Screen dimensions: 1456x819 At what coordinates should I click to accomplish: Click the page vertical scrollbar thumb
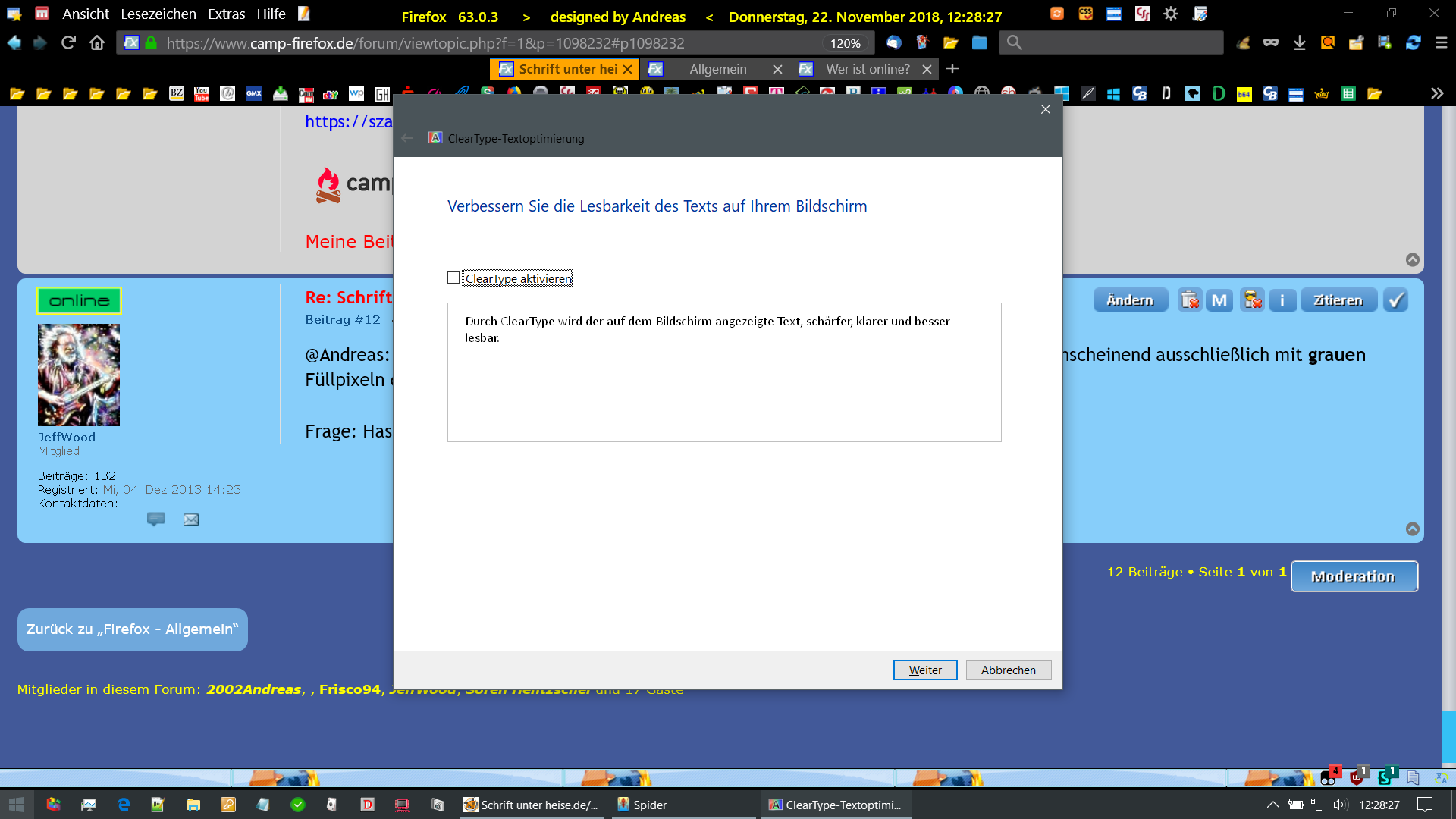coord(1448,736)
